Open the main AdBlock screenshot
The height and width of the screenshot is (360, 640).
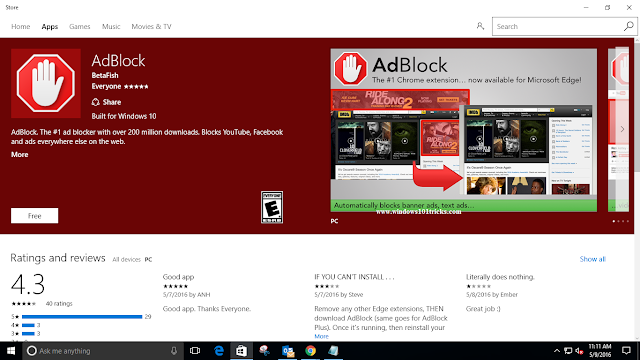tap(464, 130)
